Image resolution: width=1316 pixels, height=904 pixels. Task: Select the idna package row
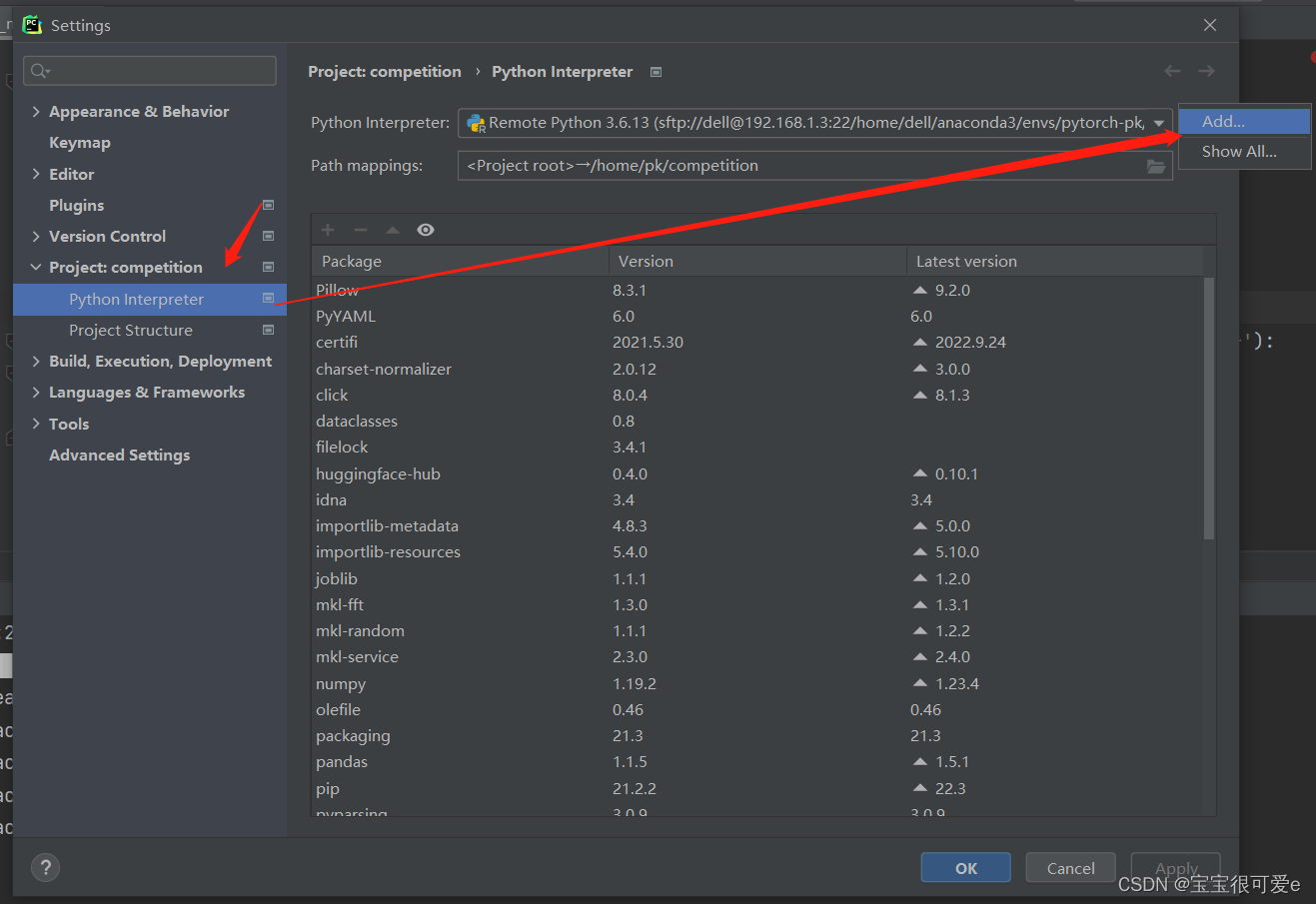757,499
